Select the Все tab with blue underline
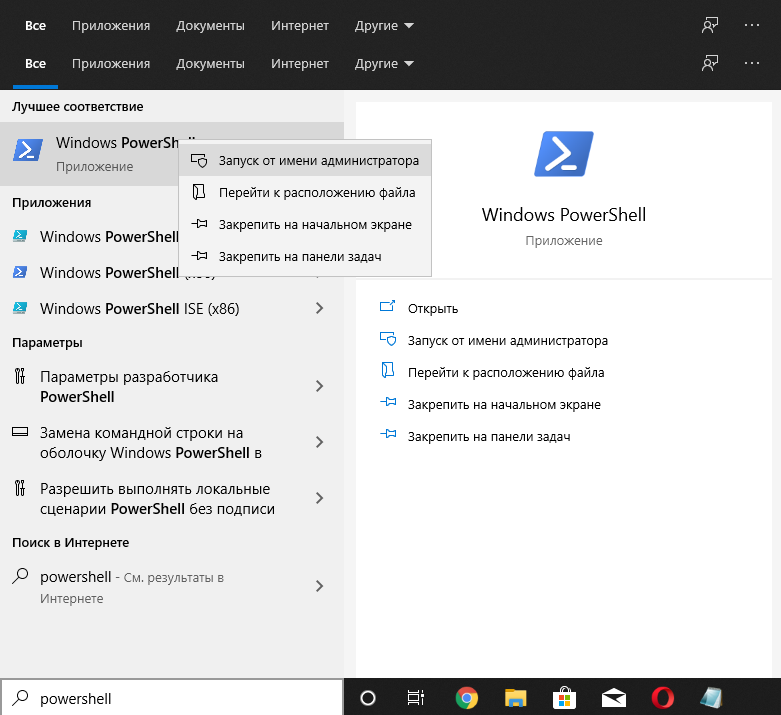 tap(35, 63)
